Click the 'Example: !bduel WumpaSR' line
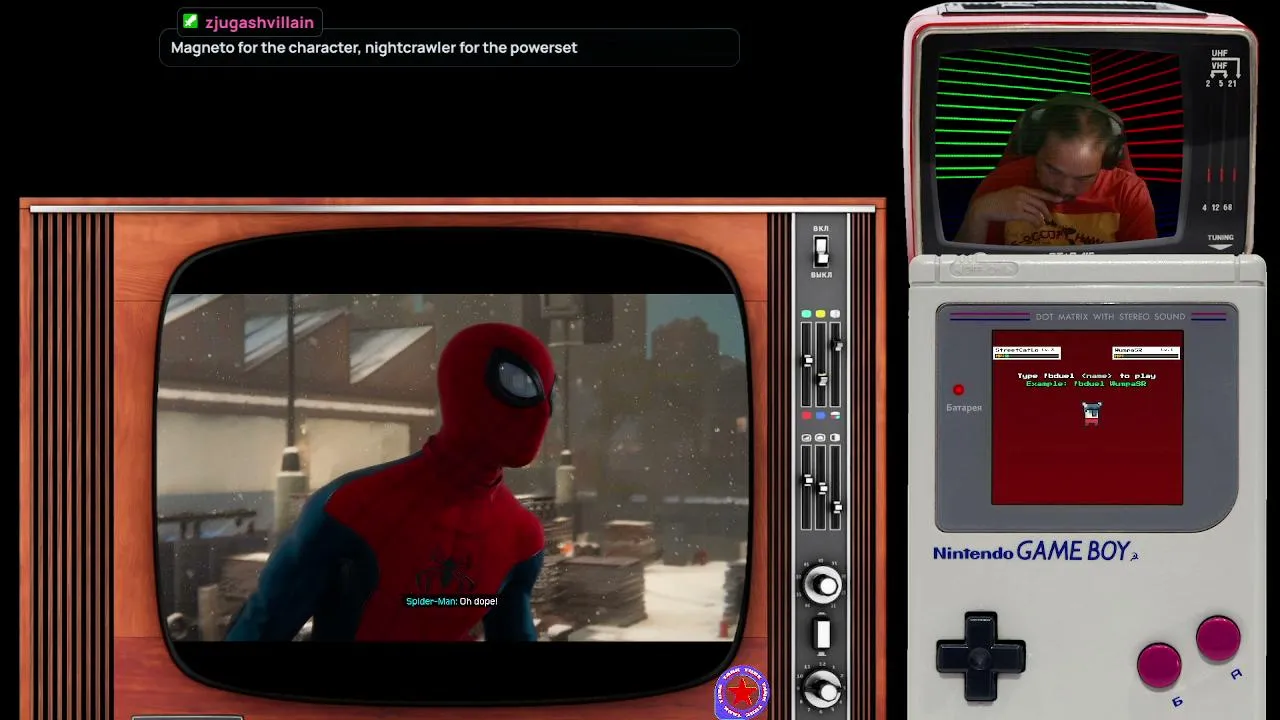The image size is (1280, 720). (x=1086, y=384)
